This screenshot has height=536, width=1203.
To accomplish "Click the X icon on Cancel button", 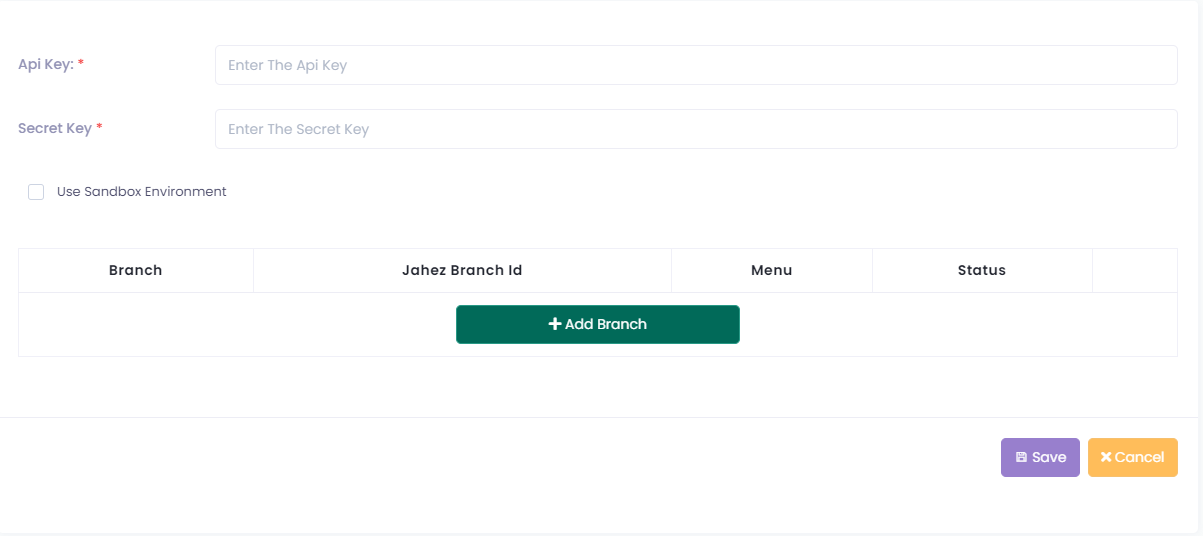I will (x=1106, y=457).
